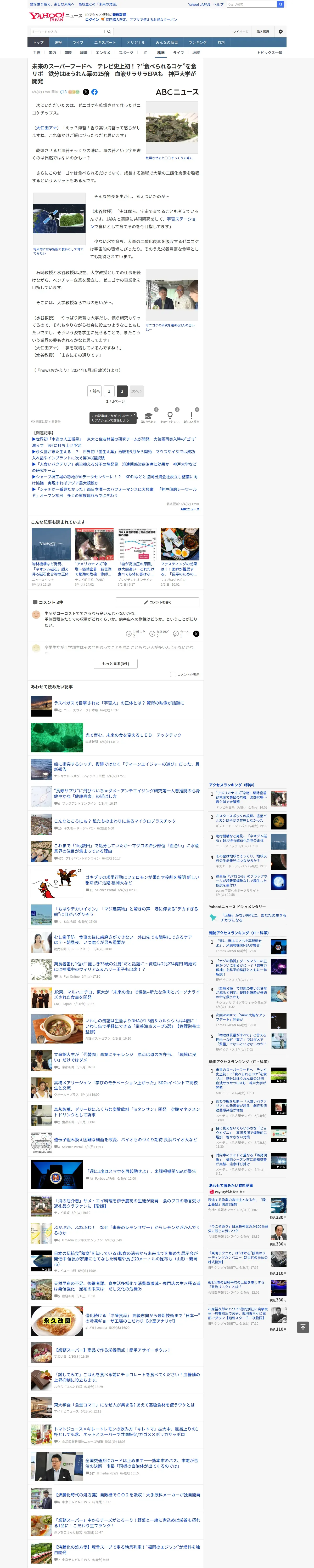314x1568 pixels.
Task: Open the トップ navigation tab
Action: pyautogui.click(x=38, y=43)
